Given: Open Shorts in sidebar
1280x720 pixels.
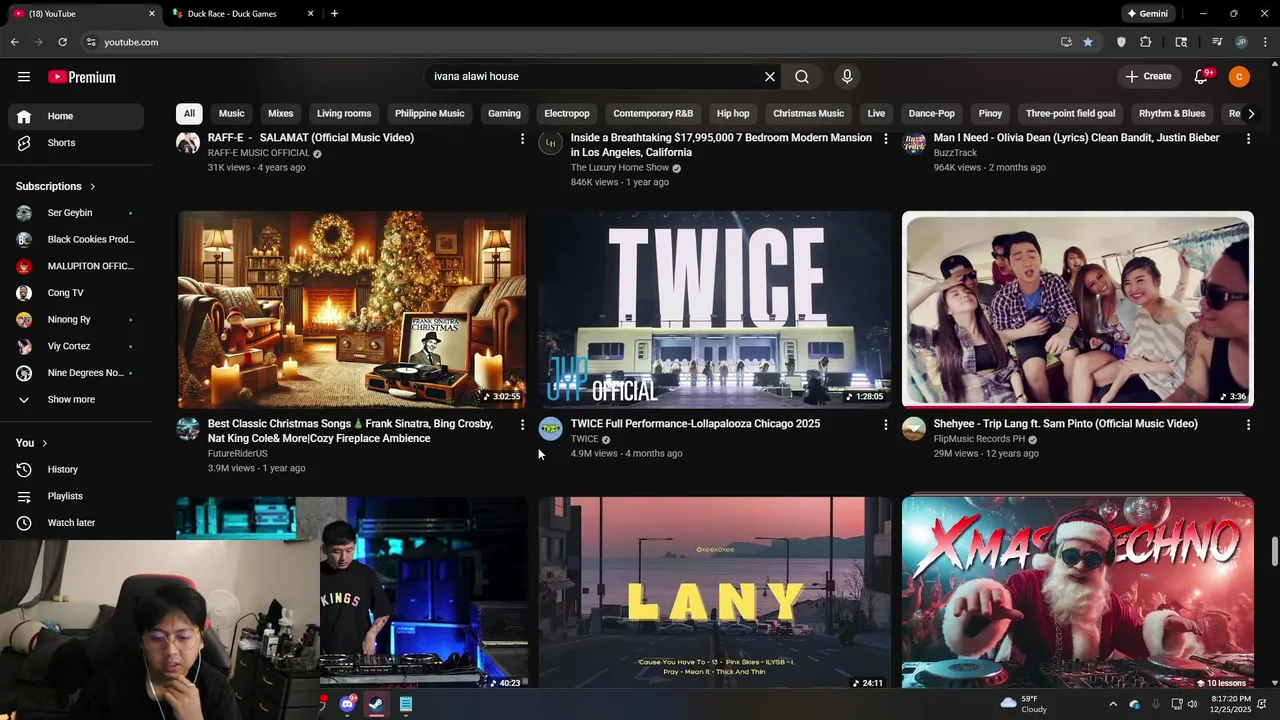Looking at the screenshot, I should (x=76, y=143).
